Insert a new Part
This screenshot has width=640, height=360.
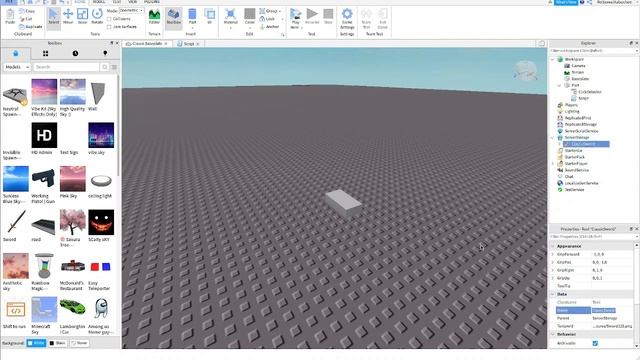click(x=192, y=17)
